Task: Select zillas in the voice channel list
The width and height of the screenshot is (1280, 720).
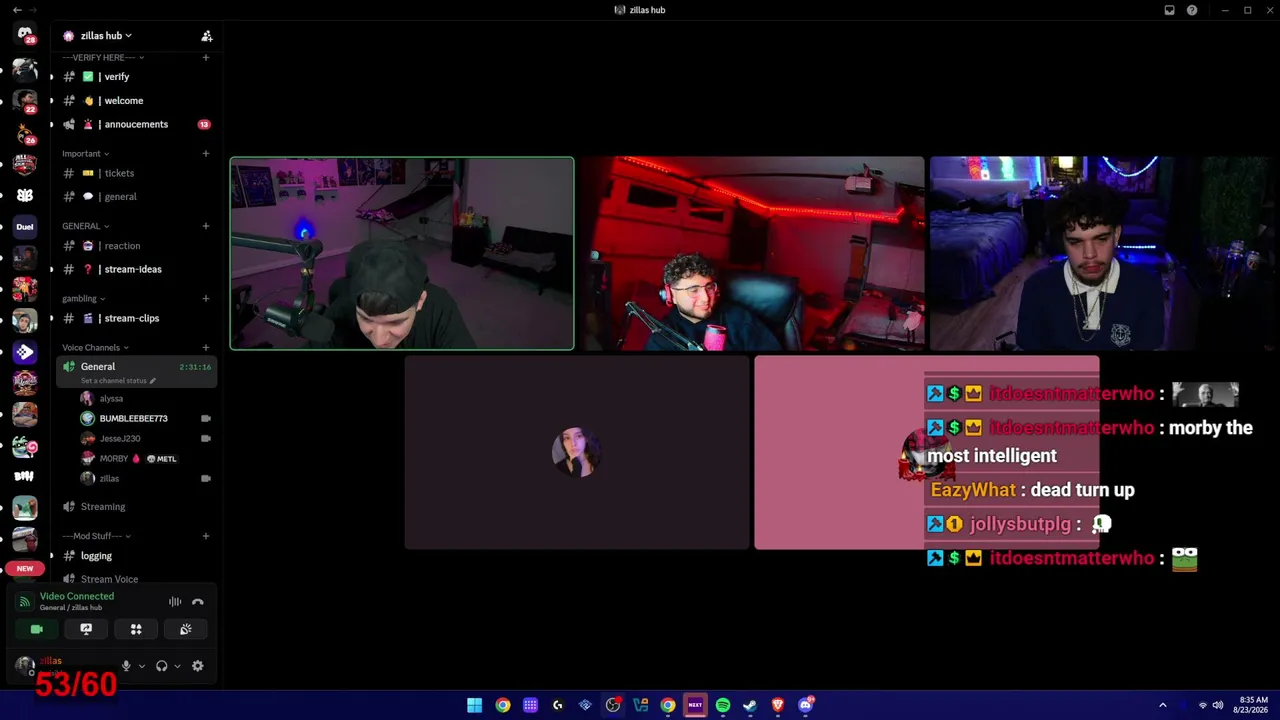Action: [x=146, y=479]
